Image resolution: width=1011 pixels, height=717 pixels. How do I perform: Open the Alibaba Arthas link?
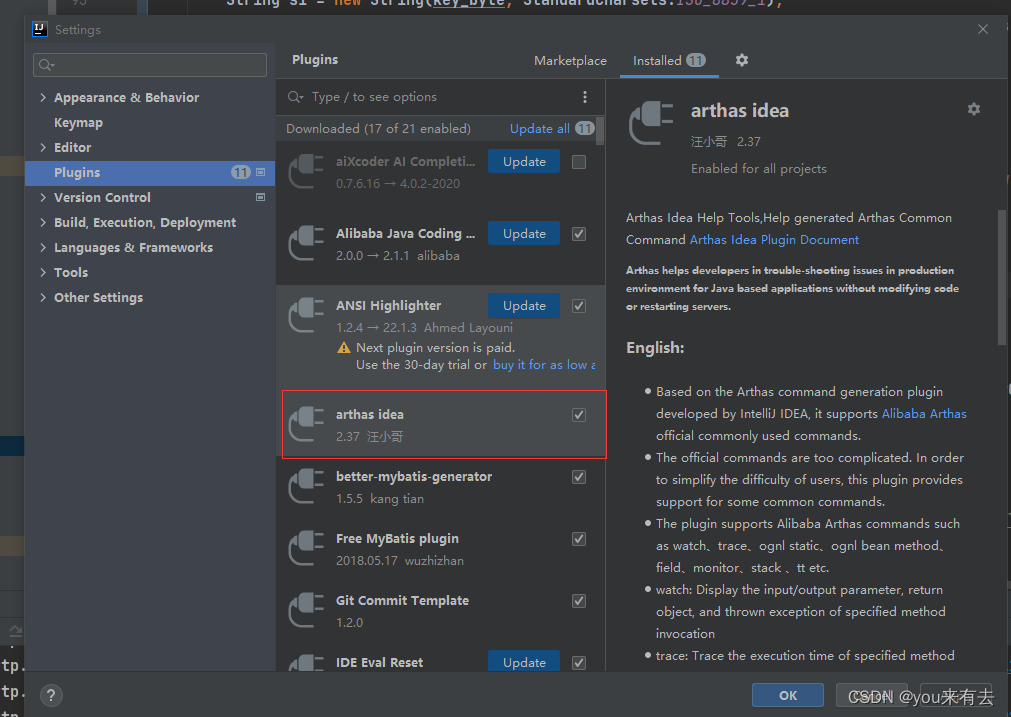(x=924, y=413)
